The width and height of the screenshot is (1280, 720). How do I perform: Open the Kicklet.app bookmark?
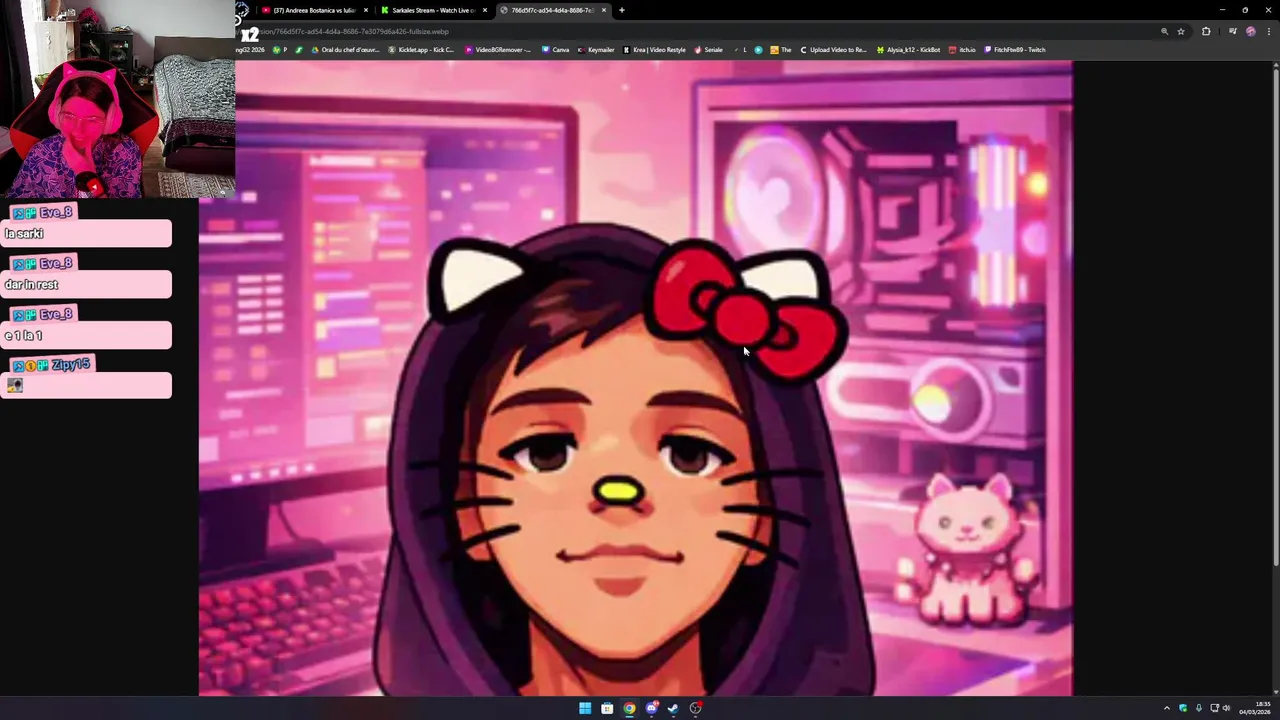tap(421, 49)
